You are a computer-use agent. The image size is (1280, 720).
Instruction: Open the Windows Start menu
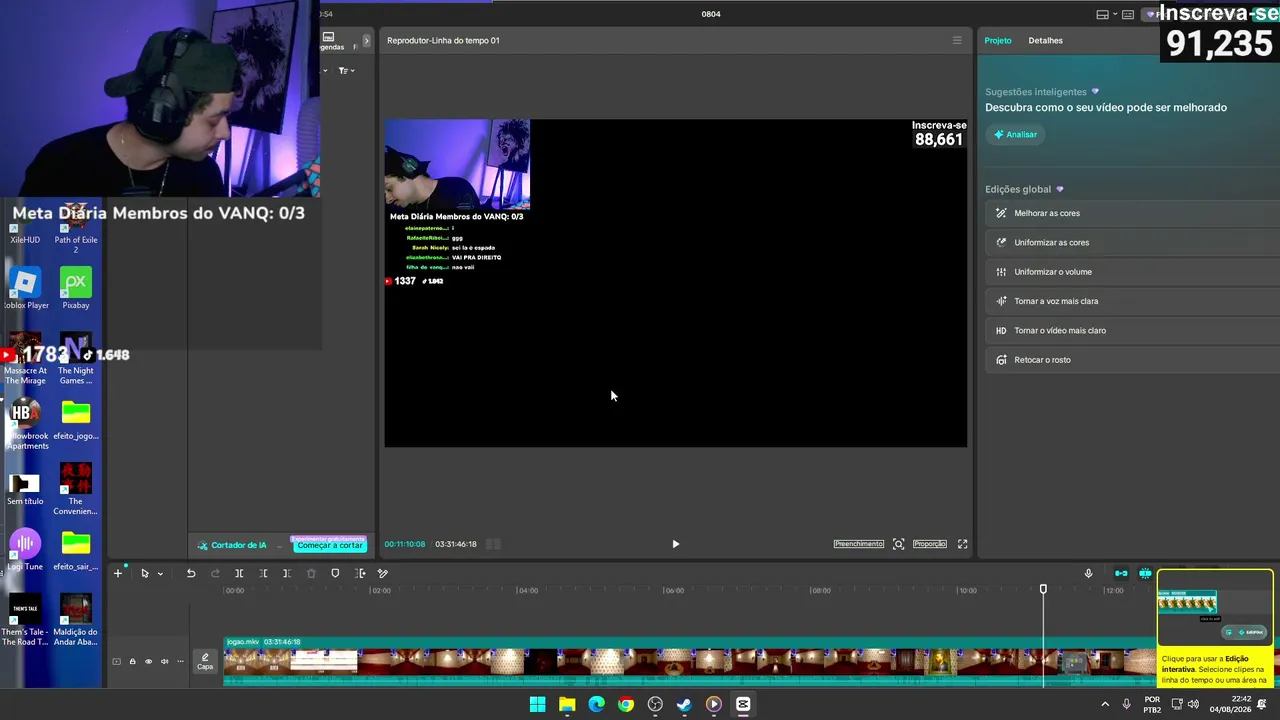(x=537, y=704)
